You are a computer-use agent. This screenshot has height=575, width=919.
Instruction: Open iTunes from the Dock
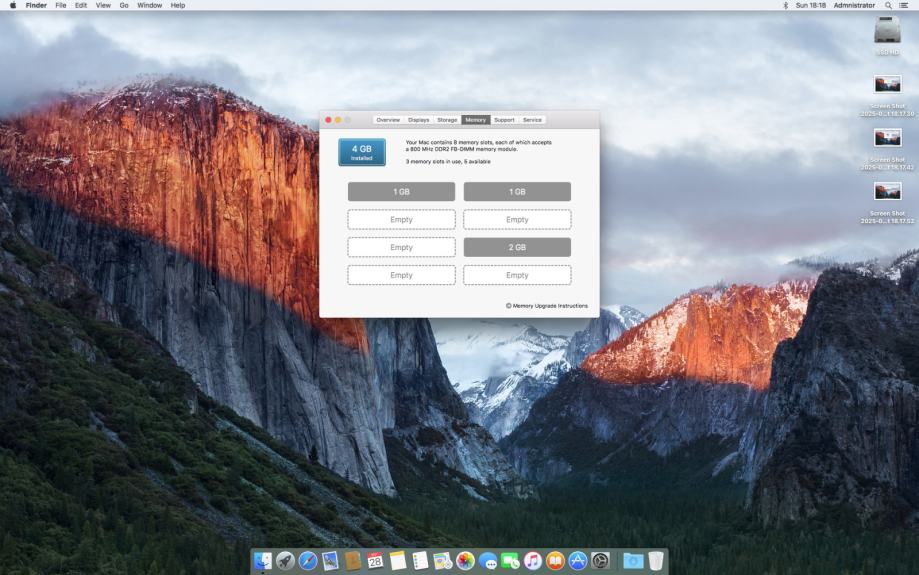click(533, 561)
